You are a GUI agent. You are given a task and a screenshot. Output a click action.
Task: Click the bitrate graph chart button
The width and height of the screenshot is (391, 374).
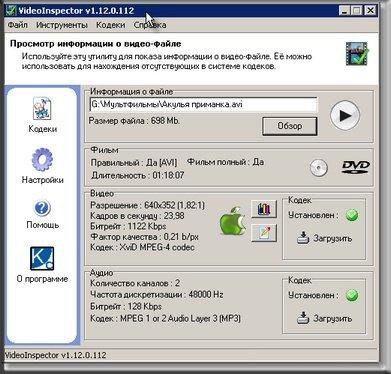click(x=264, y=209)
